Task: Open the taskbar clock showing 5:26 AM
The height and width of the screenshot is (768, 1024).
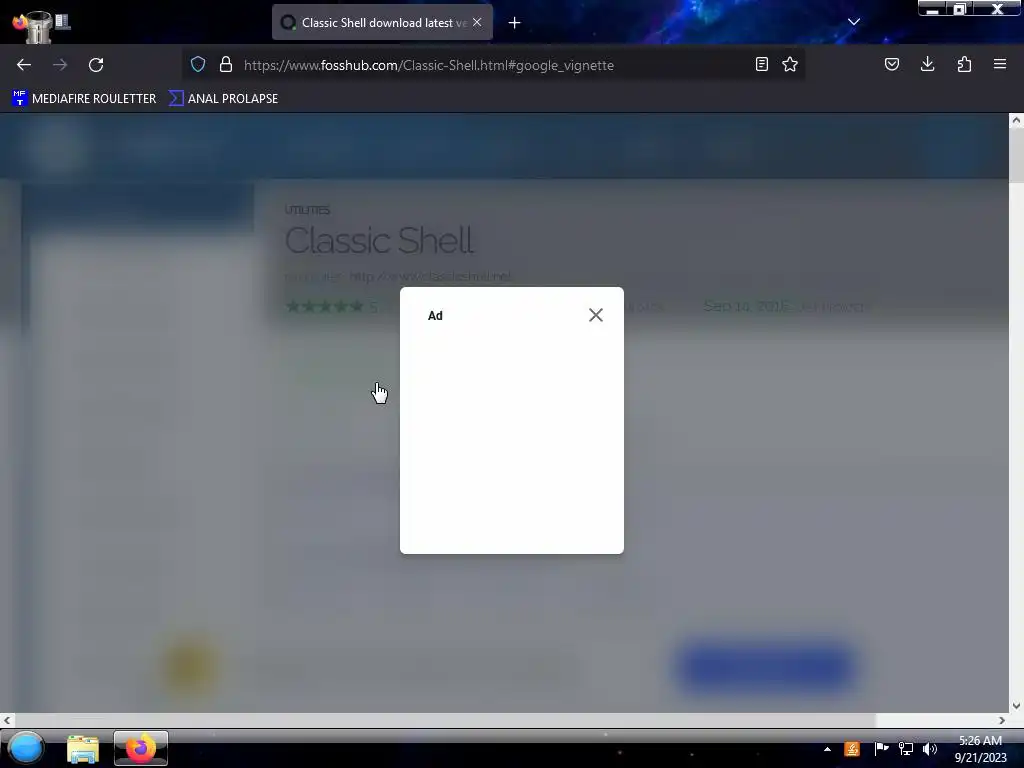Action: 980,749
